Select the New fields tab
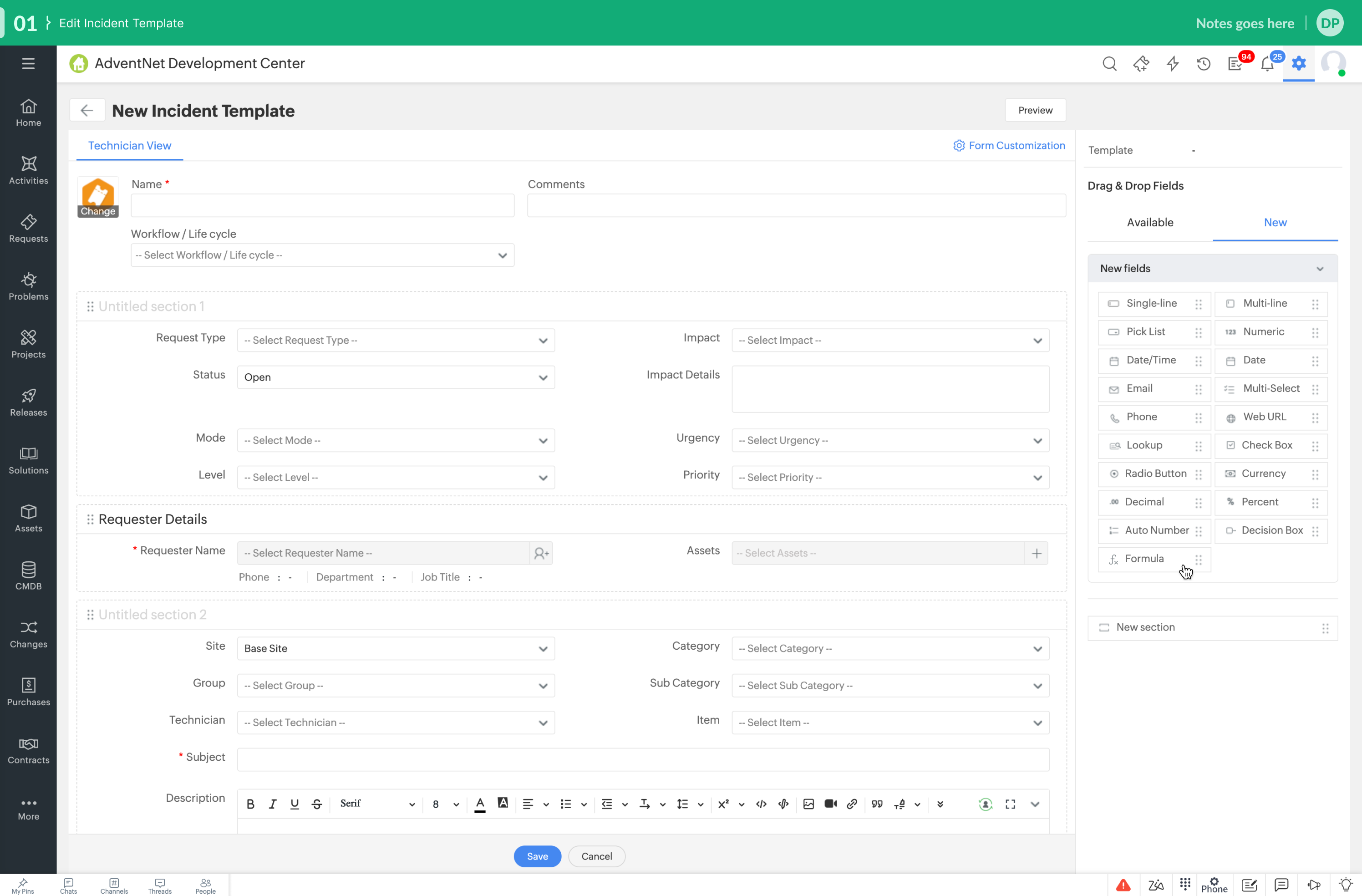The width and height of the screenshot is (1362, 896). [x=1275, y=222]
